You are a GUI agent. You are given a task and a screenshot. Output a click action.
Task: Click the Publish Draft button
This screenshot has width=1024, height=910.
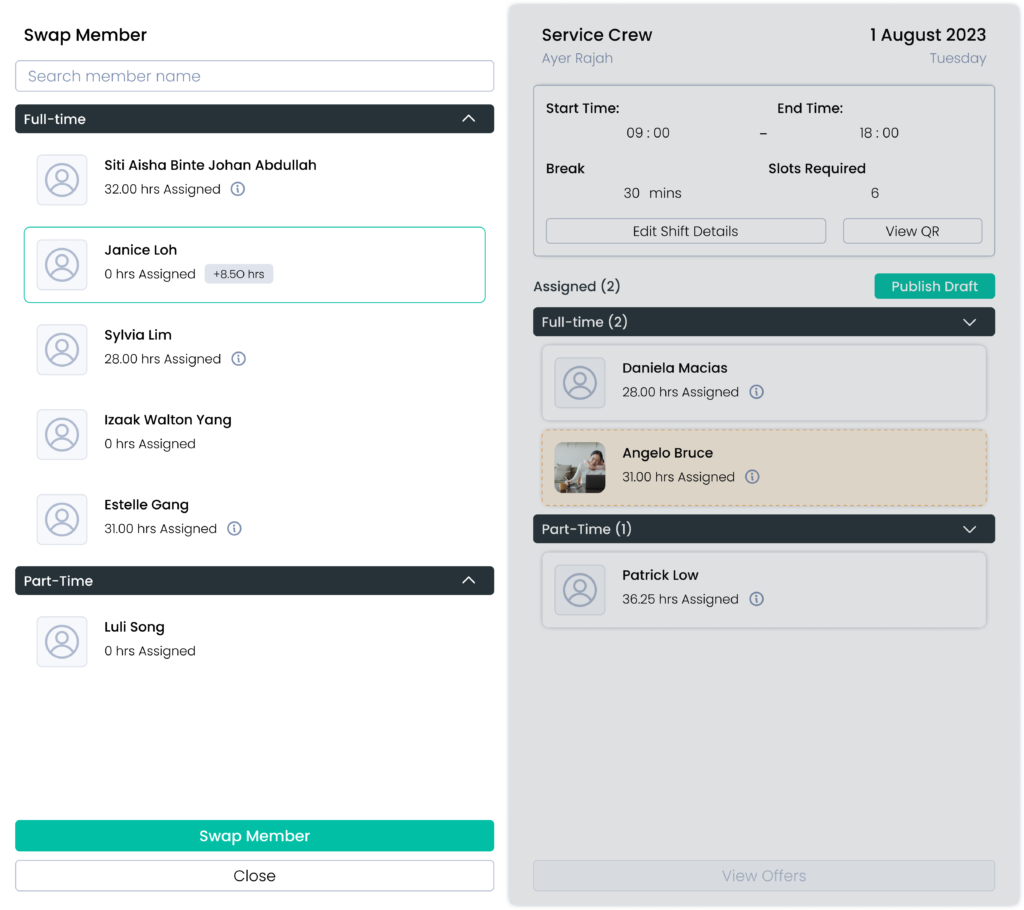point(934,286)
